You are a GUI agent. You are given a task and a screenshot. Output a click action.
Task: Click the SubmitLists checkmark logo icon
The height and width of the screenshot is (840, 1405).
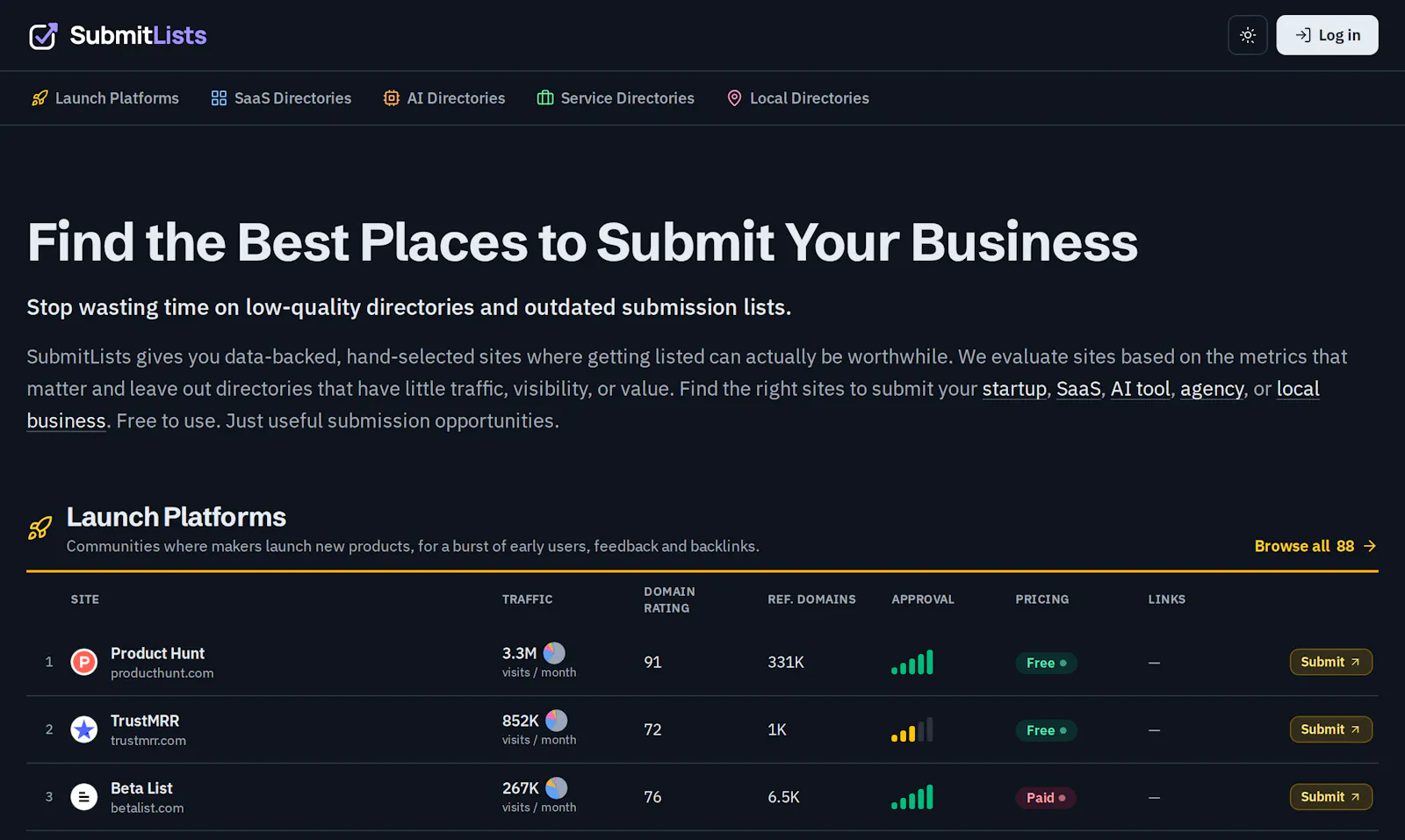(x=43, y=36)
